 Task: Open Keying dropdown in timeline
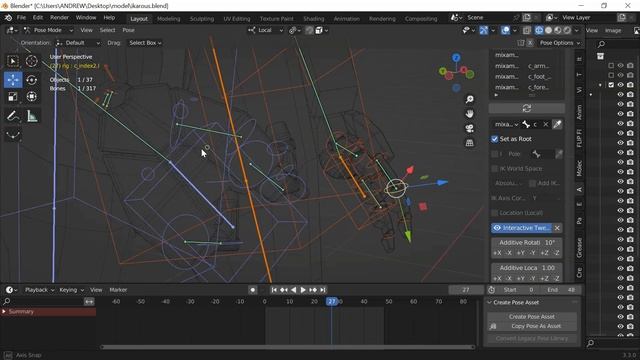tap(71, 290)
